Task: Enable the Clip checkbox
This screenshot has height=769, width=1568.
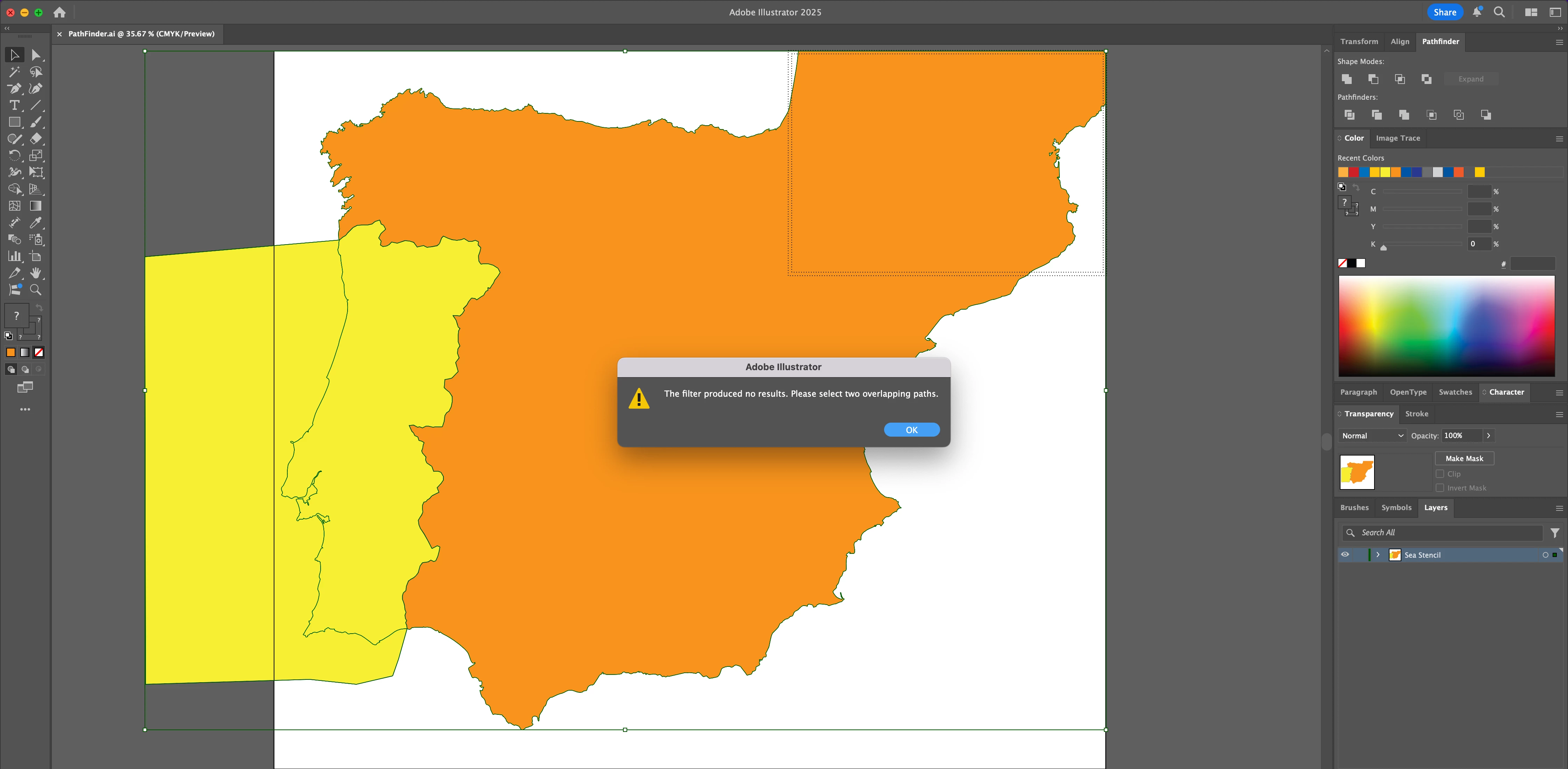Action: tap(1440, 474)
